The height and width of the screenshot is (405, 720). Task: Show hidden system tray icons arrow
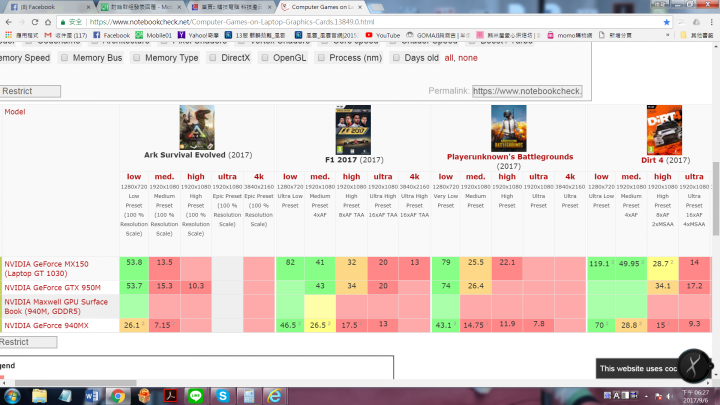[646, 396]
